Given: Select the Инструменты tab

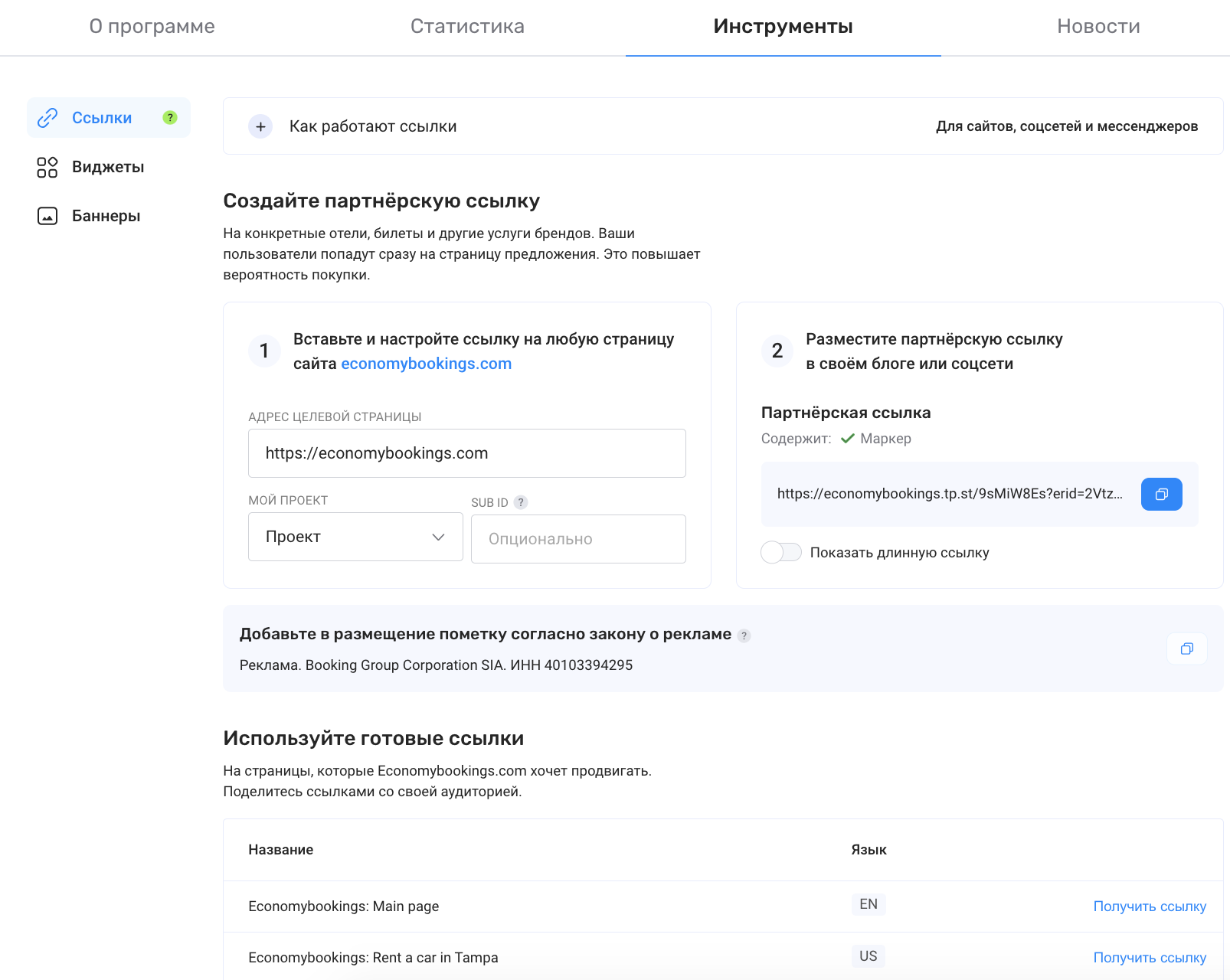Looking at the screenshot, I should pos(783,27).
